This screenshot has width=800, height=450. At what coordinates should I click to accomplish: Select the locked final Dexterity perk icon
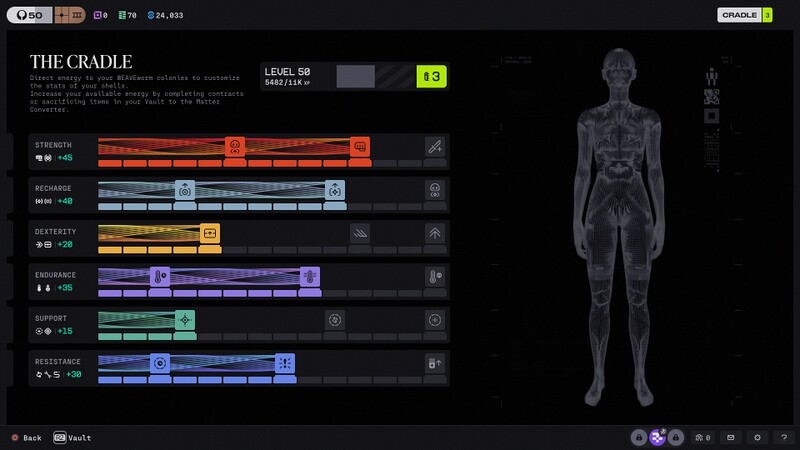pyautogui.click(x=435, y=234)
